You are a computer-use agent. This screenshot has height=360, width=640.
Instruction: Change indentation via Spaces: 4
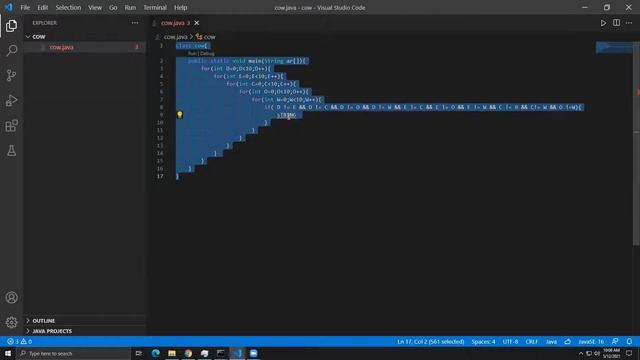click(483, 342)
